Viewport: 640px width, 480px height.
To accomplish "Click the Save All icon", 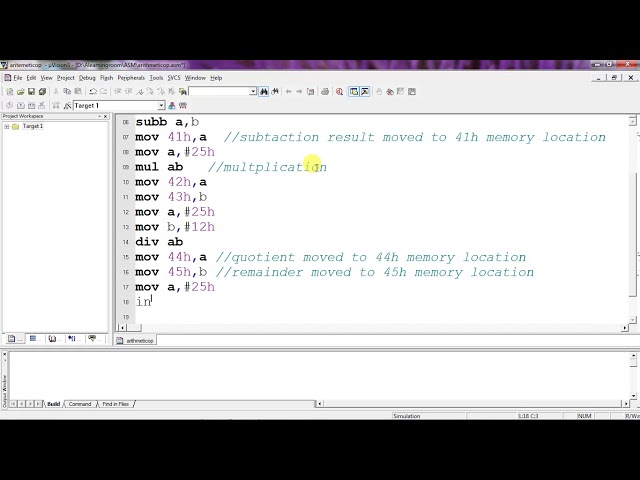I will [42, 91].
